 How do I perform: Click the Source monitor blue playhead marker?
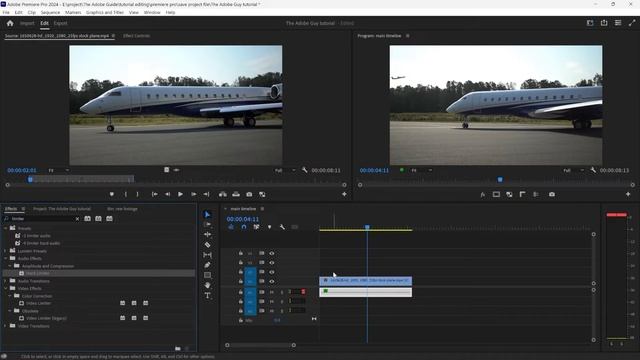[30, 179]
